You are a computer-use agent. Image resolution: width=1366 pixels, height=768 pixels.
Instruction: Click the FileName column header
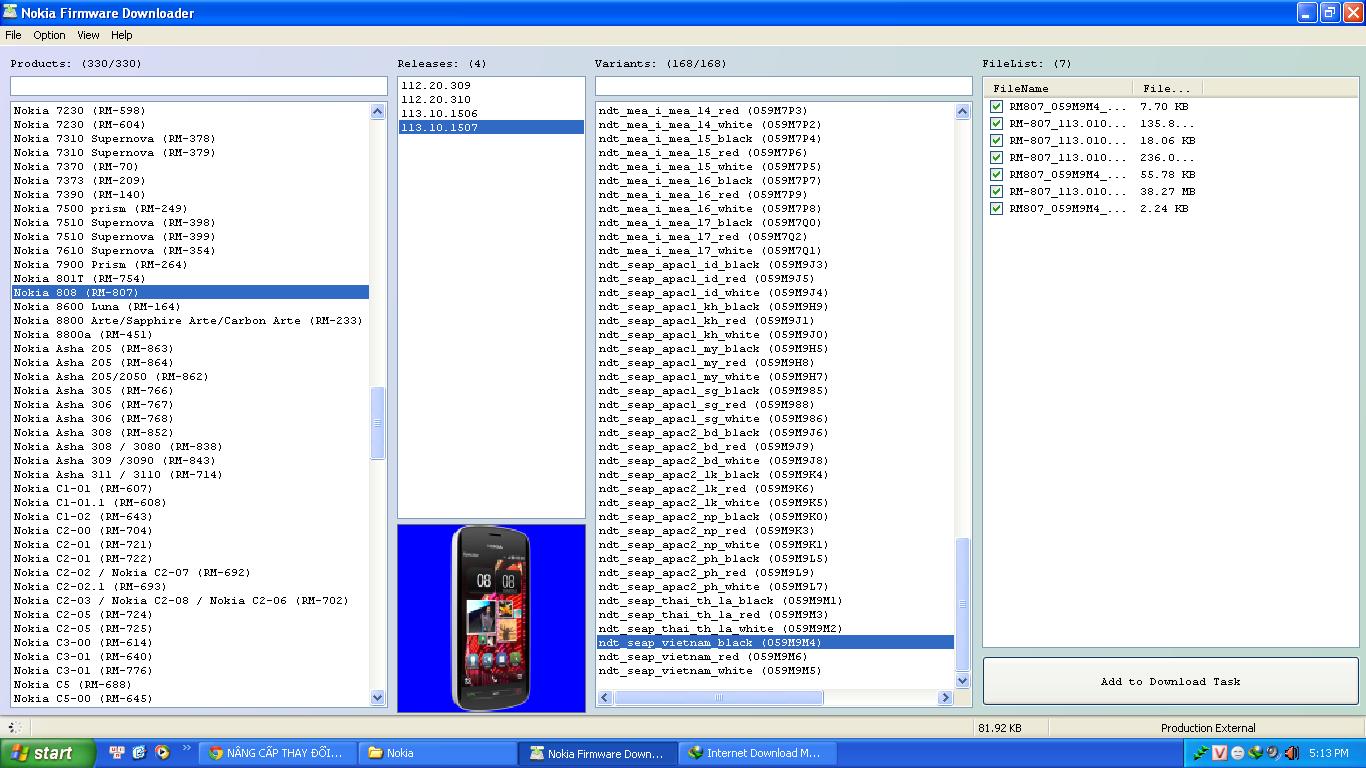(x=1058, y=88)
